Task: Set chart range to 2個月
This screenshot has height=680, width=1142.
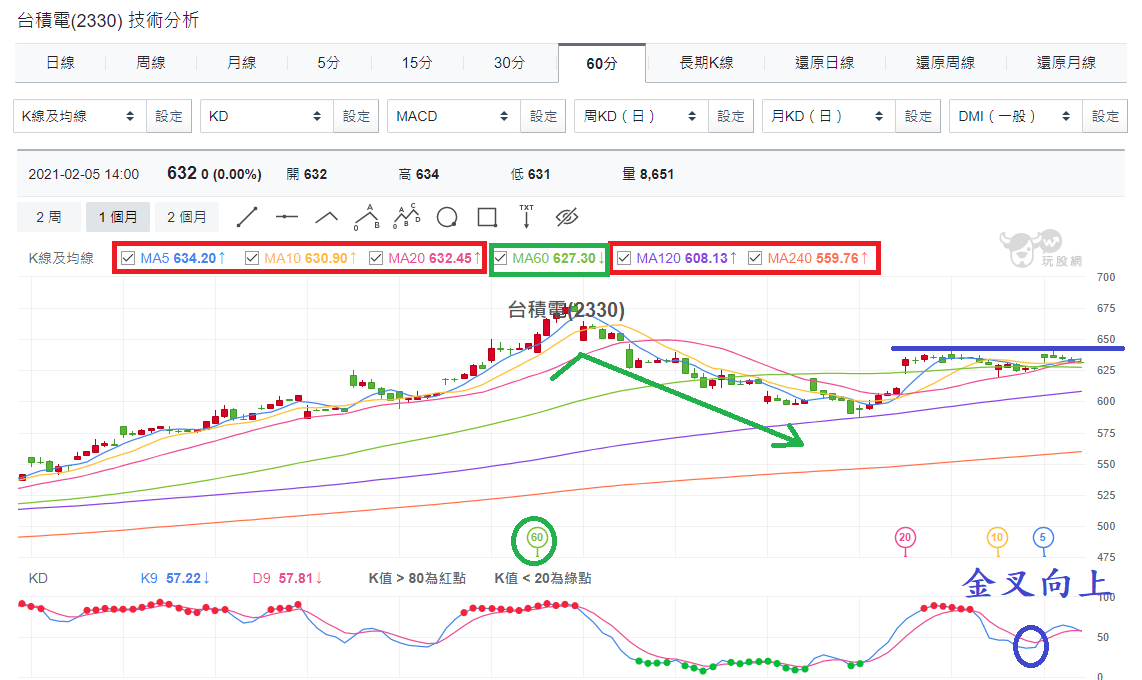Action: pyautogui.click(x=186, y=217)
